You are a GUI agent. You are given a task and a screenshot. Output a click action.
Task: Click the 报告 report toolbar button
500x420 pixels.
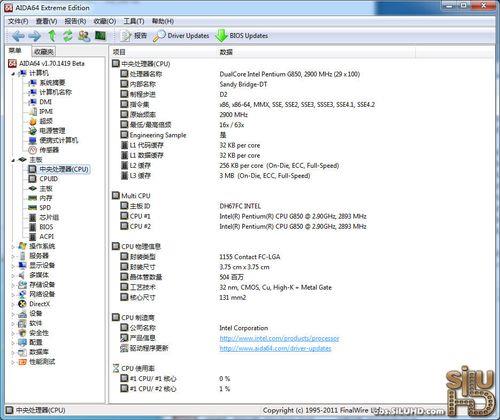134,36
